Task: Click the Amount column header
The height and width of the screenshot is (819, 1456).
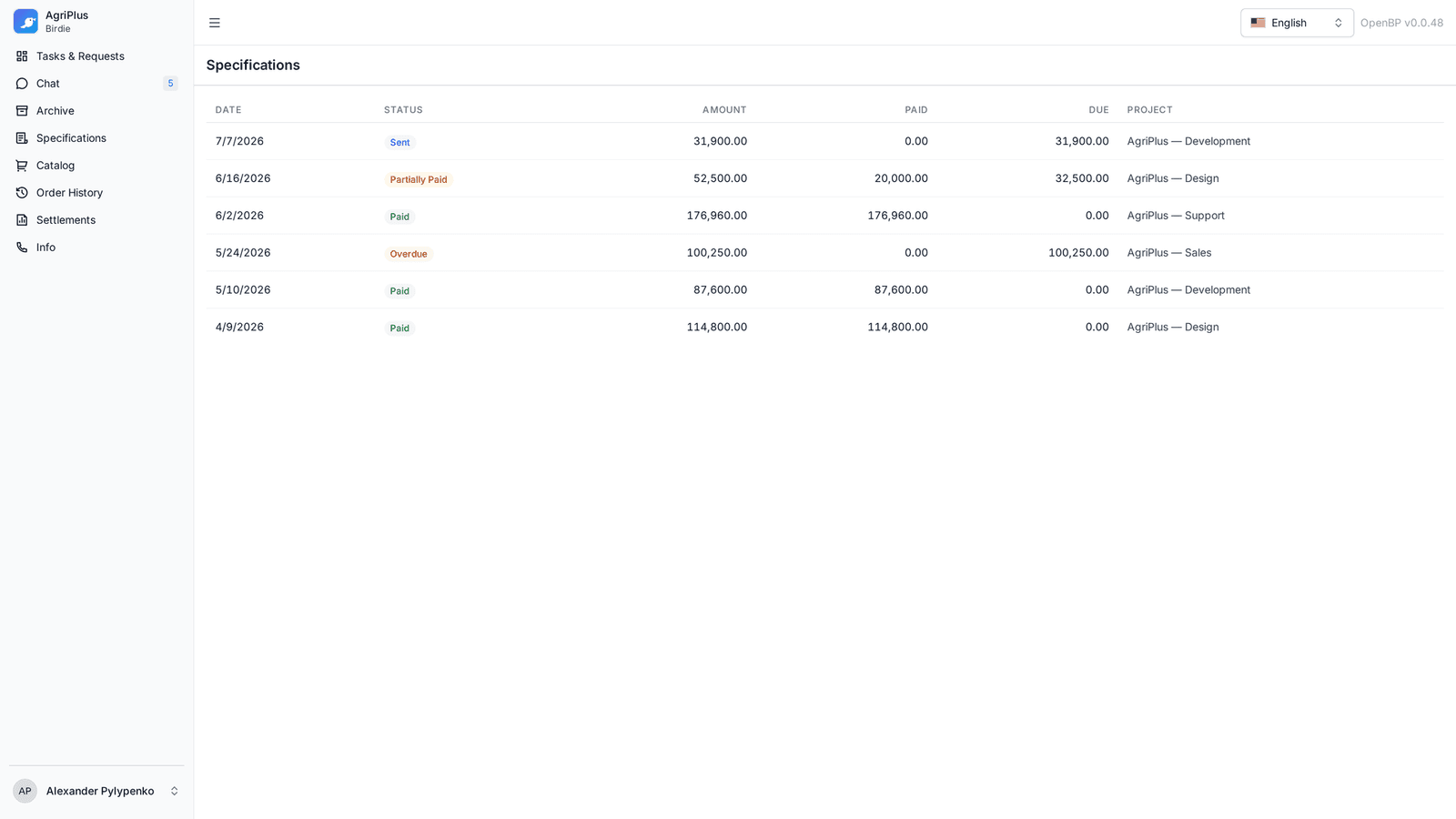Action: 724,110
